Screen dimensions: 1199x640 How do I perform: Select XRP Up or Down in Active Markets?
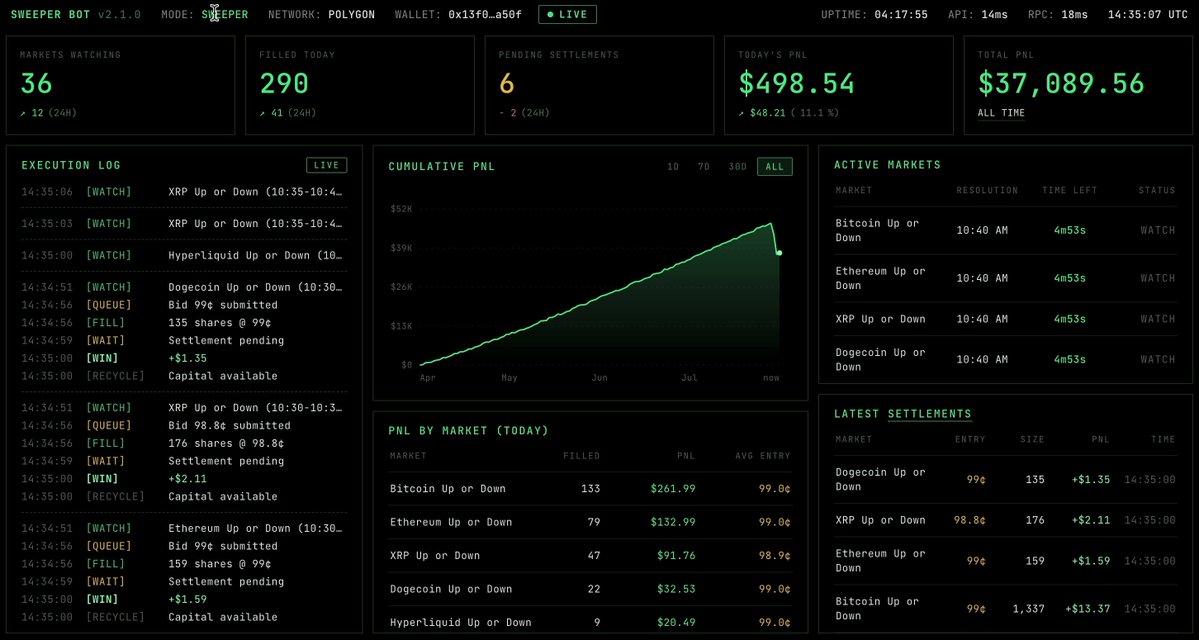click(x=1006, y=319)
